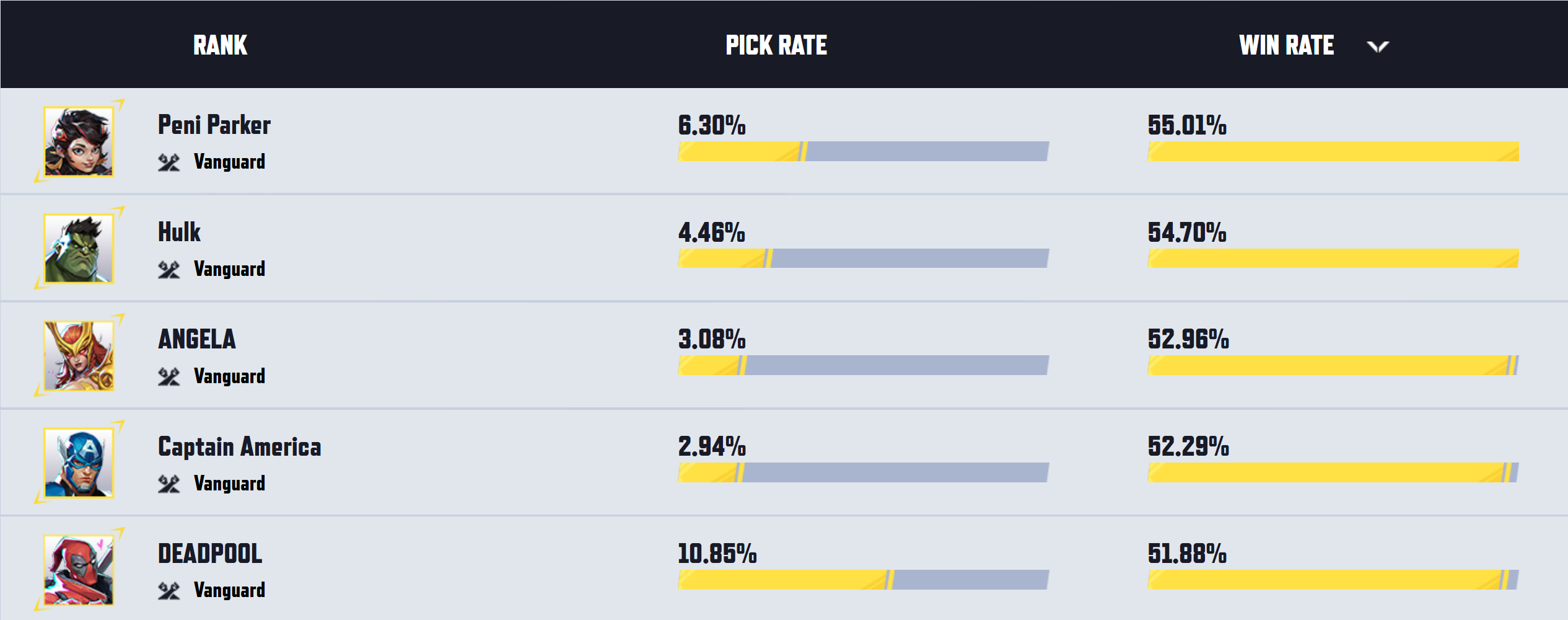Viewport: 1568px width, 620px height.
Task: Open the Captain America name link
Action: point(240,446)
